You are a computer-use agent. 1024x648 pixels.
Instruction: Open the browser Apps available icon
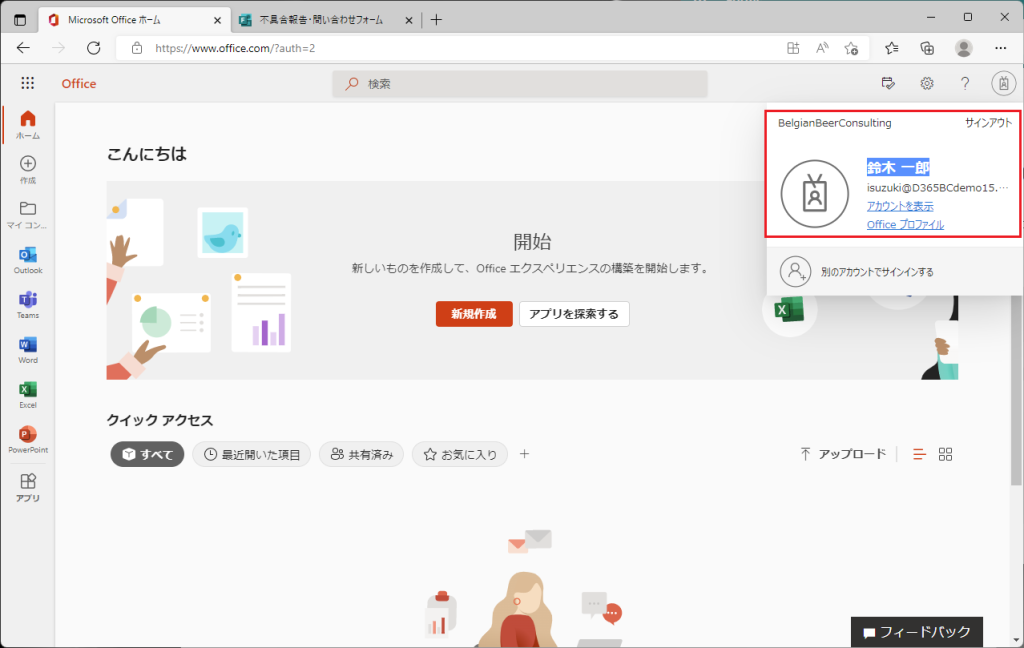point(793,48)
